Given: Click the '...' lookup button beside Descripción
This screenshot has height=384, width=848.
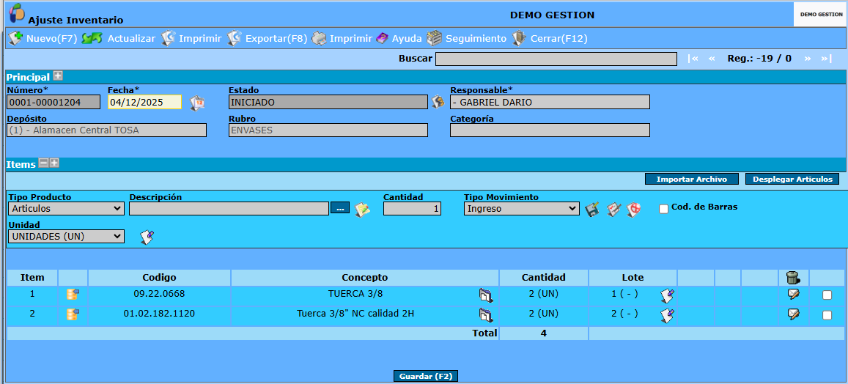Looking at the screenshot, I should [340, 208].
